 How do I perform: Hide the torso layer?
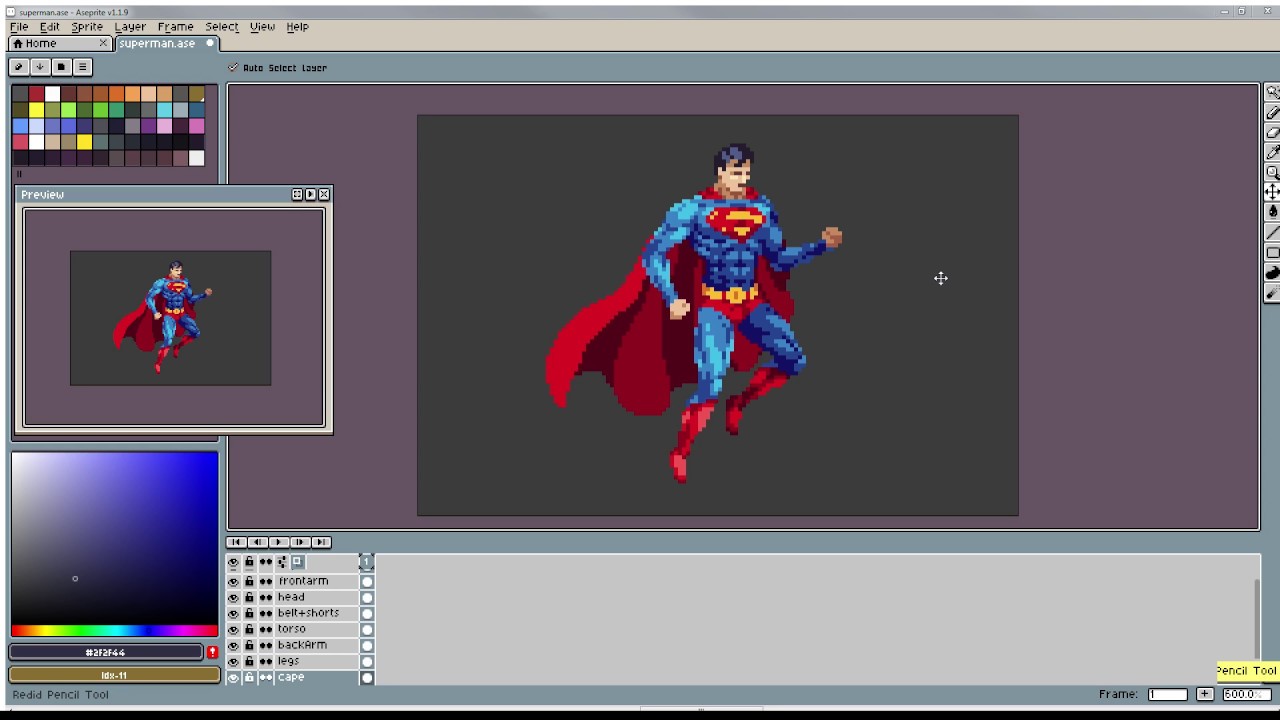233,629
